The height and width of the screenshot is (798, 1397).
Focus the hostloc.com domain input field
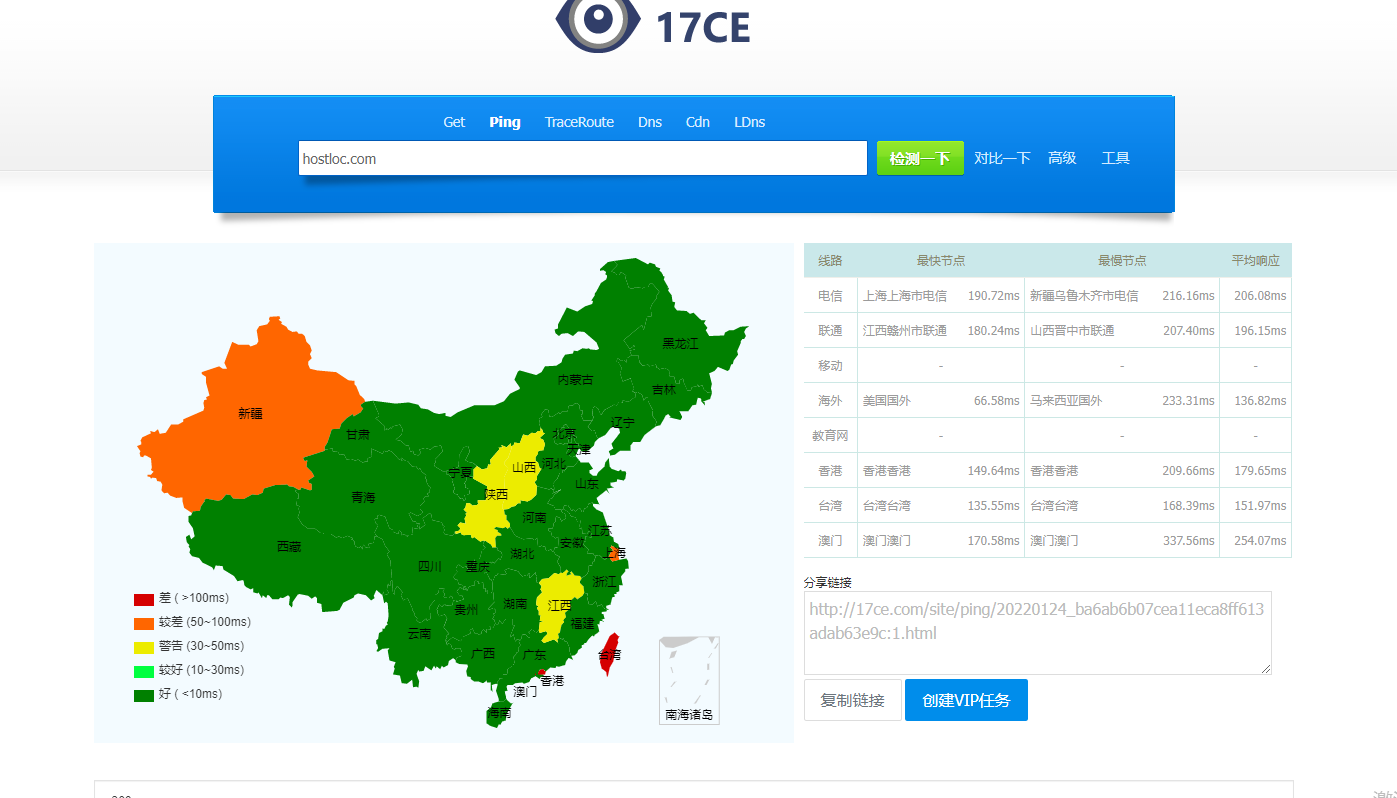coord(582,158)
